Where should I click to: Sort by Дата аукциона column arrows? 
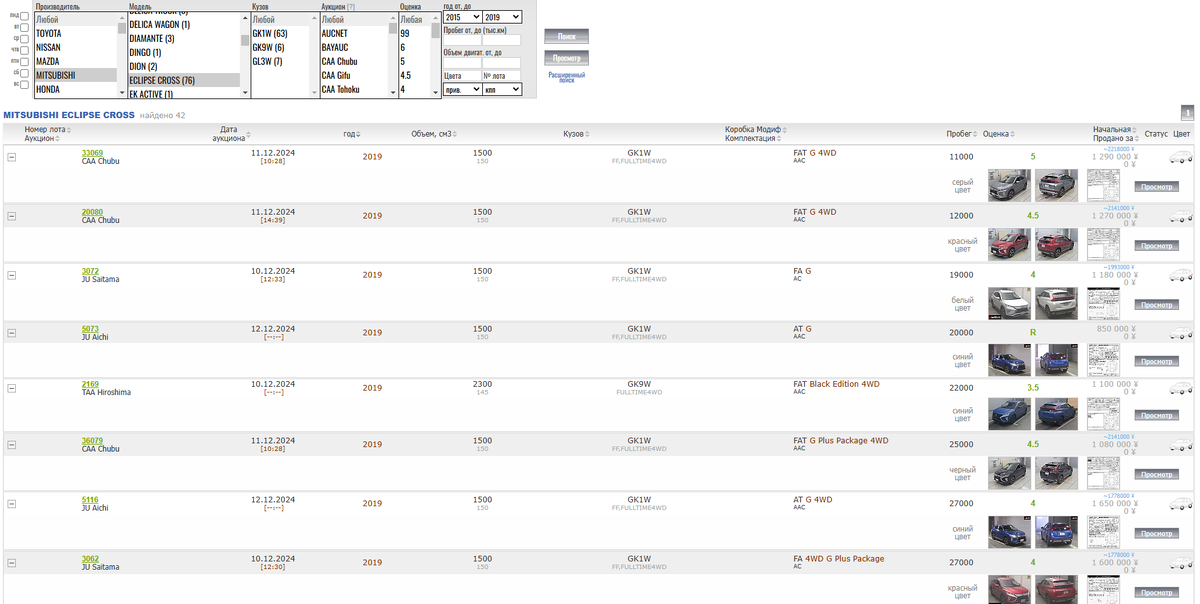pyautogui.click(x=248, y=134)
